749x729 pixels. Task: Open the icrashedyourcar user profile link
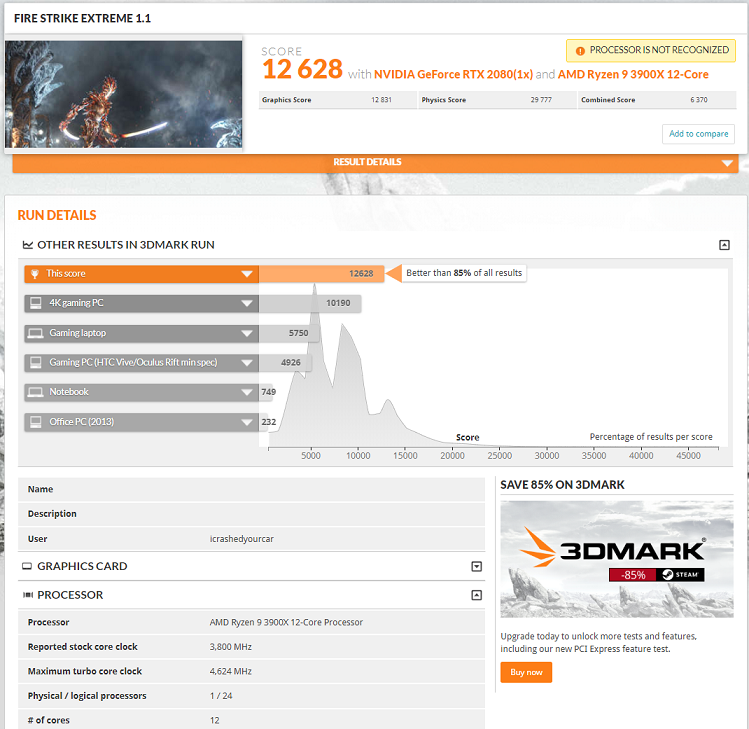242,539
